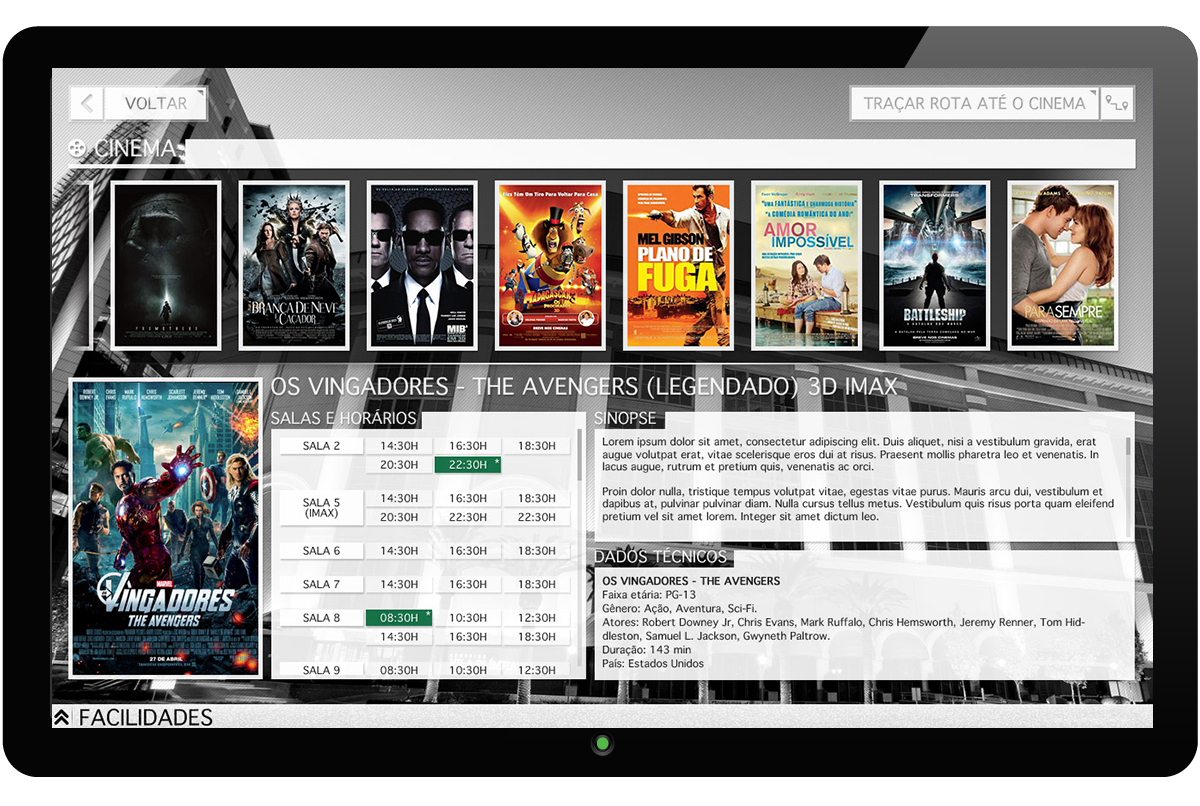Choose the 10:30H session in Sala 9
This screenshot has width=1200, height=806.
tap(468, 670)
